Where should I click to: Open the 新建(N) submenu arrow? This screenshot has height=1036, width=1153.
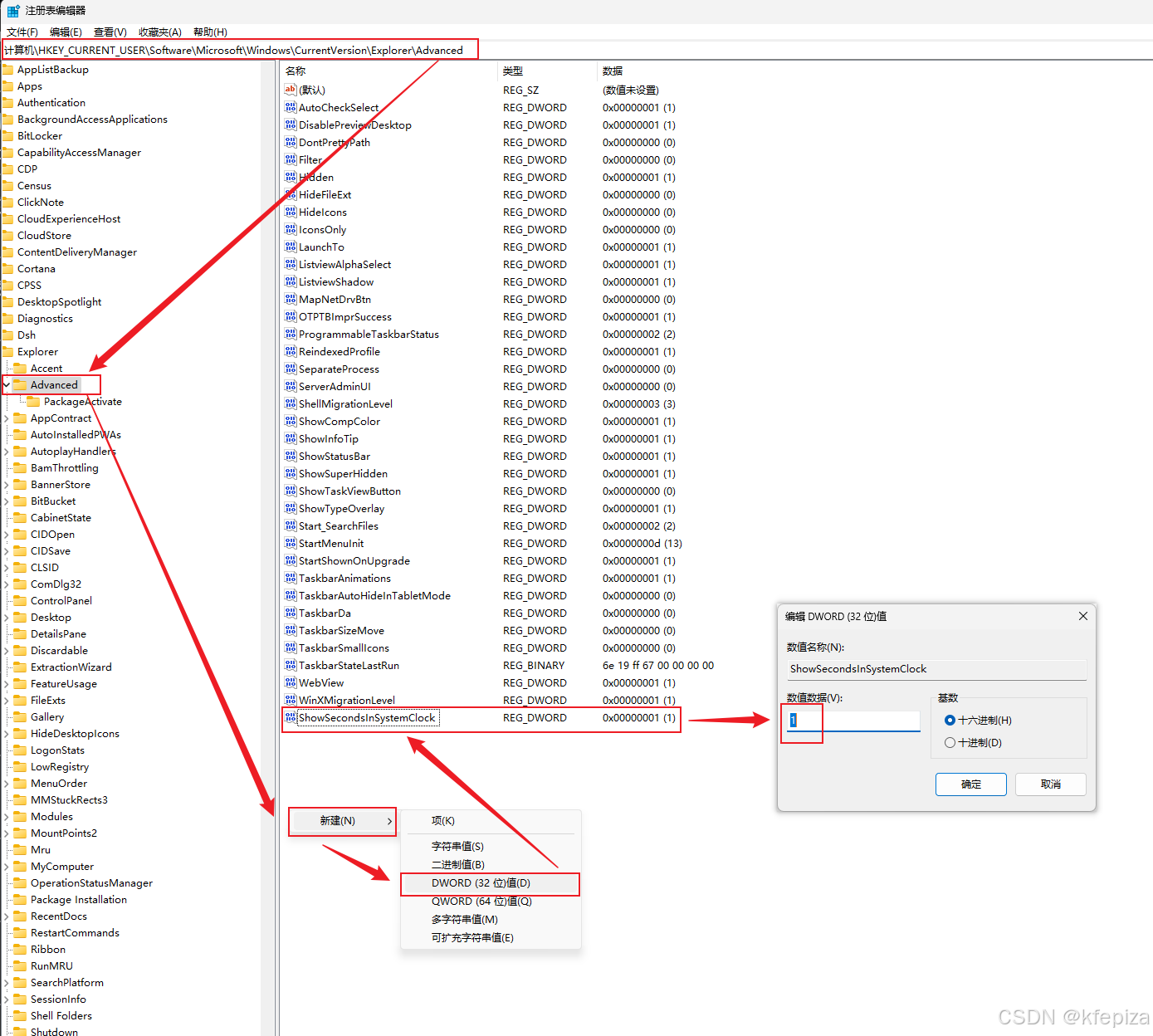(x=389, y=821)
